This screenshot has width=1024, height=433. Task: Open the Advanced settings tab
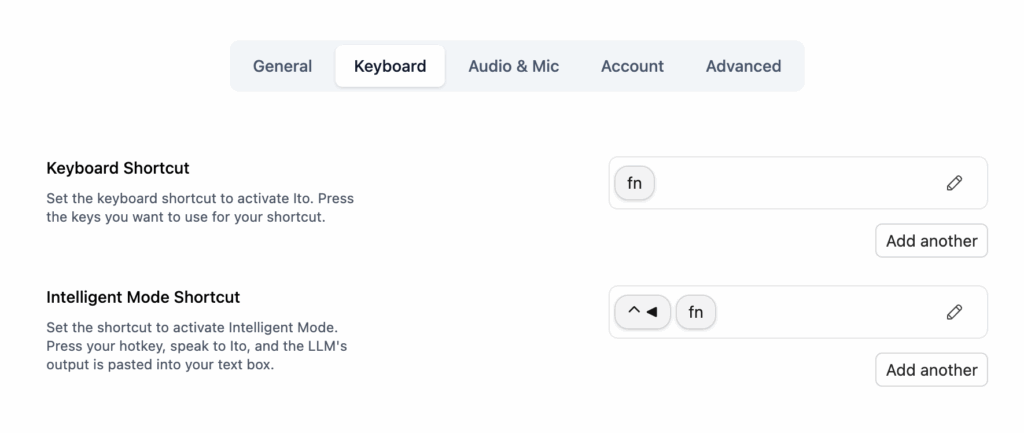coord(743,66)
